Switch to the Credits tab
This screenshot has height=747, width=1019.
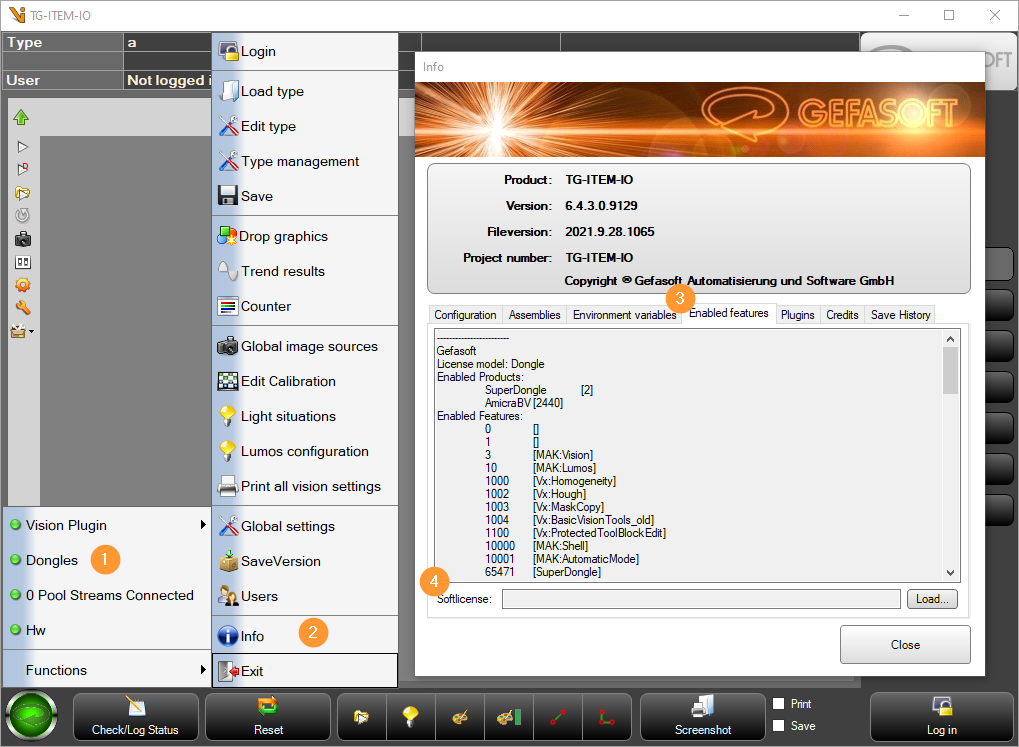click(842, 315)
